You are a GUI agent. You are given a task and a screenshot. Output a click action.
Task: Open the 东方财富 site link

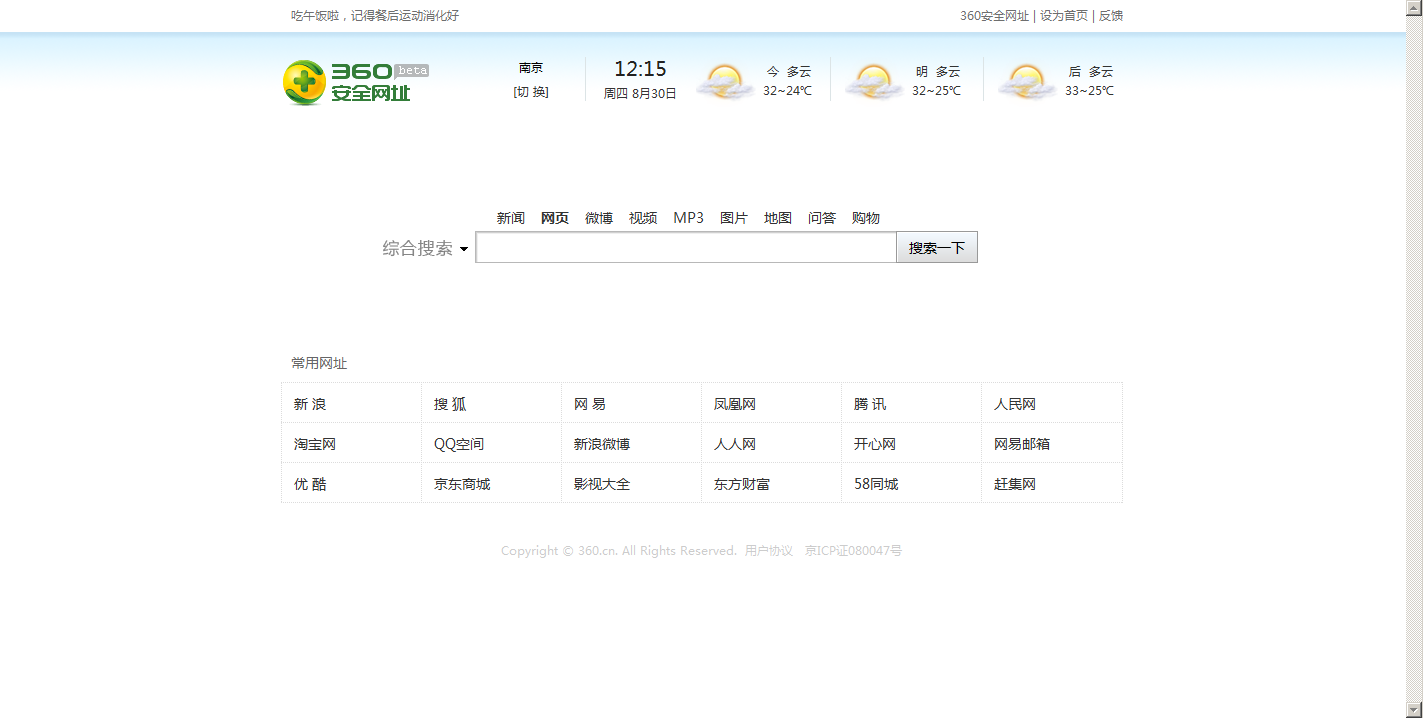point(742,484)
